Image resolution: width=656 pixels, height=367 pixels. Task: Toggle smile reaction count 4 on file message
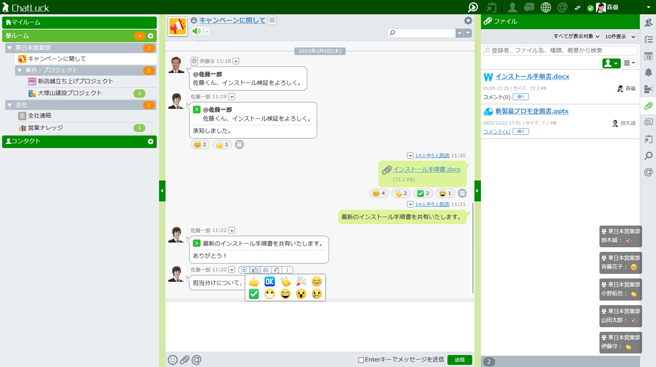(x=379, y=193)
